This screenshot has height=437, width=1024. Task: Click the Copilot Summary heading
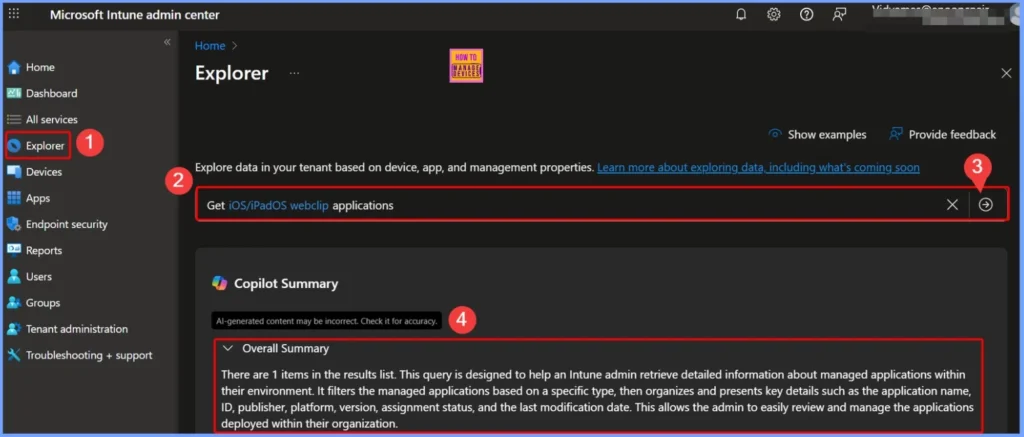click(x=286, y=283)
